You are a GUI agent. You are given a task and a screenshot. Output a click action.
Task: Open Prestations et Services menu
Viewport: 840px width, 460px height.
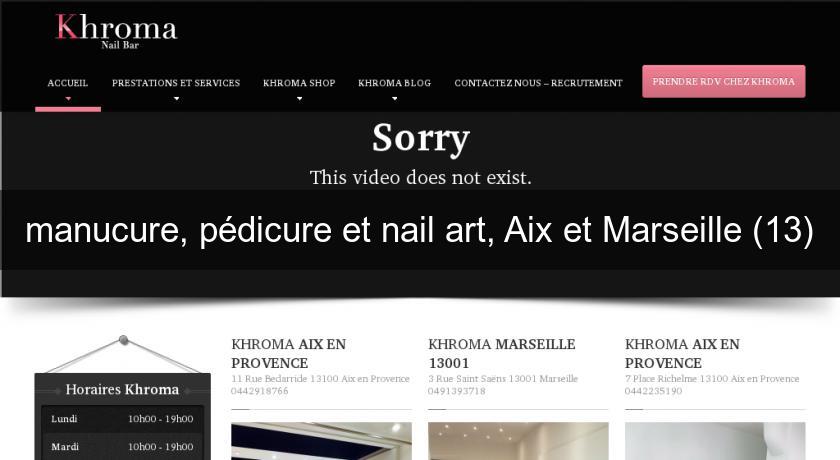coord(176,83)
